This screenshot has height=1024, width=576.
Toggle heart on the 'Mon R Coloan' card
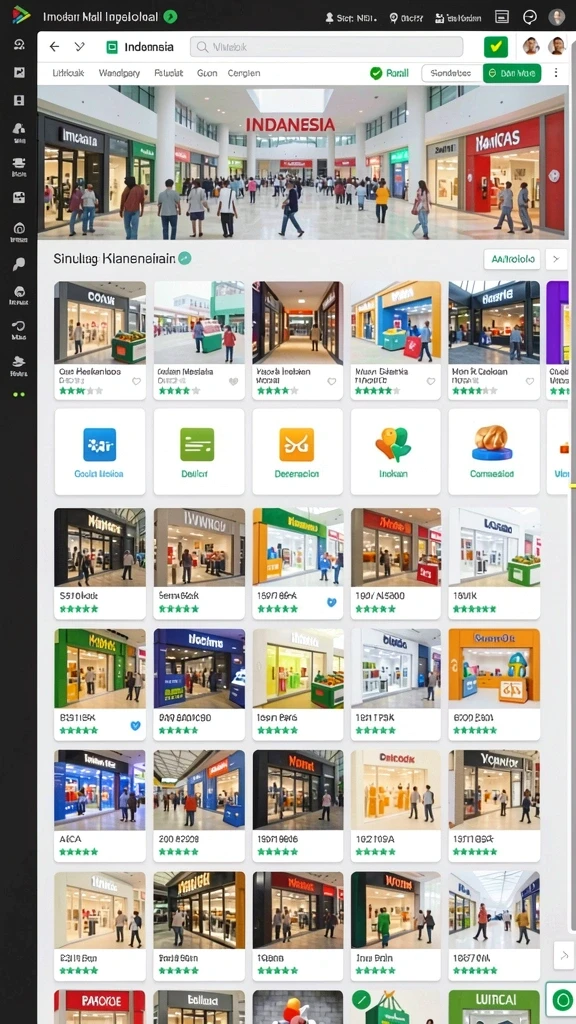tap(530, 381)
